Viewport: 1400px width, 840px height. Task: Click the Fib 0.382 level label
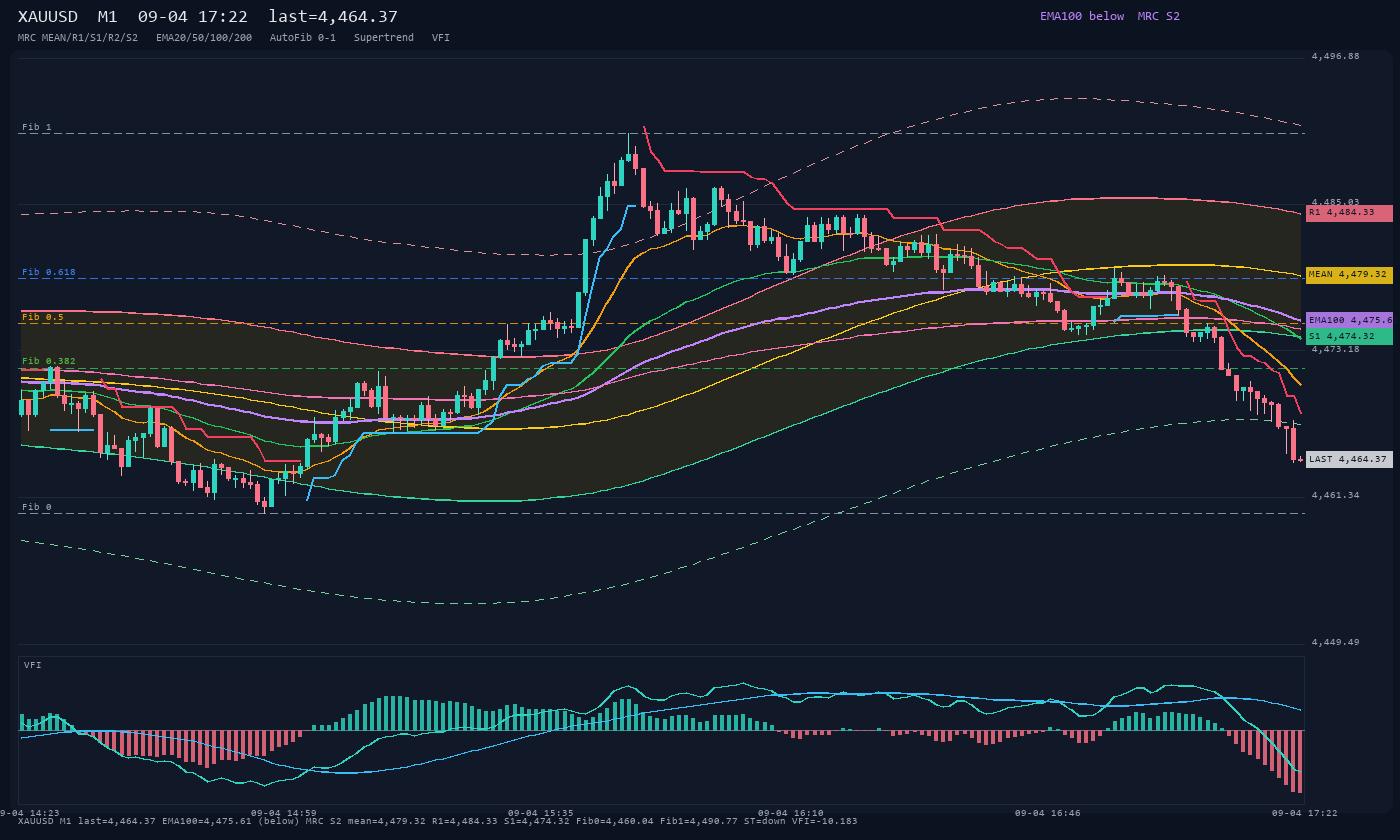pyautogui.click(x=49, y=361)
